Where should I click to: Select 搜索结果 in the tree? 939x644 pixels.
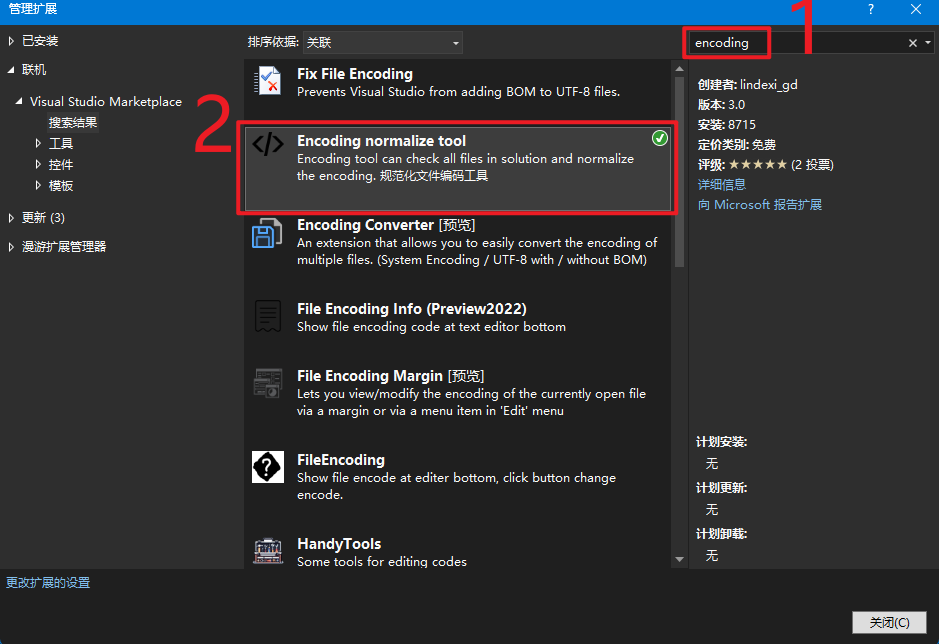tap(73, 122)
